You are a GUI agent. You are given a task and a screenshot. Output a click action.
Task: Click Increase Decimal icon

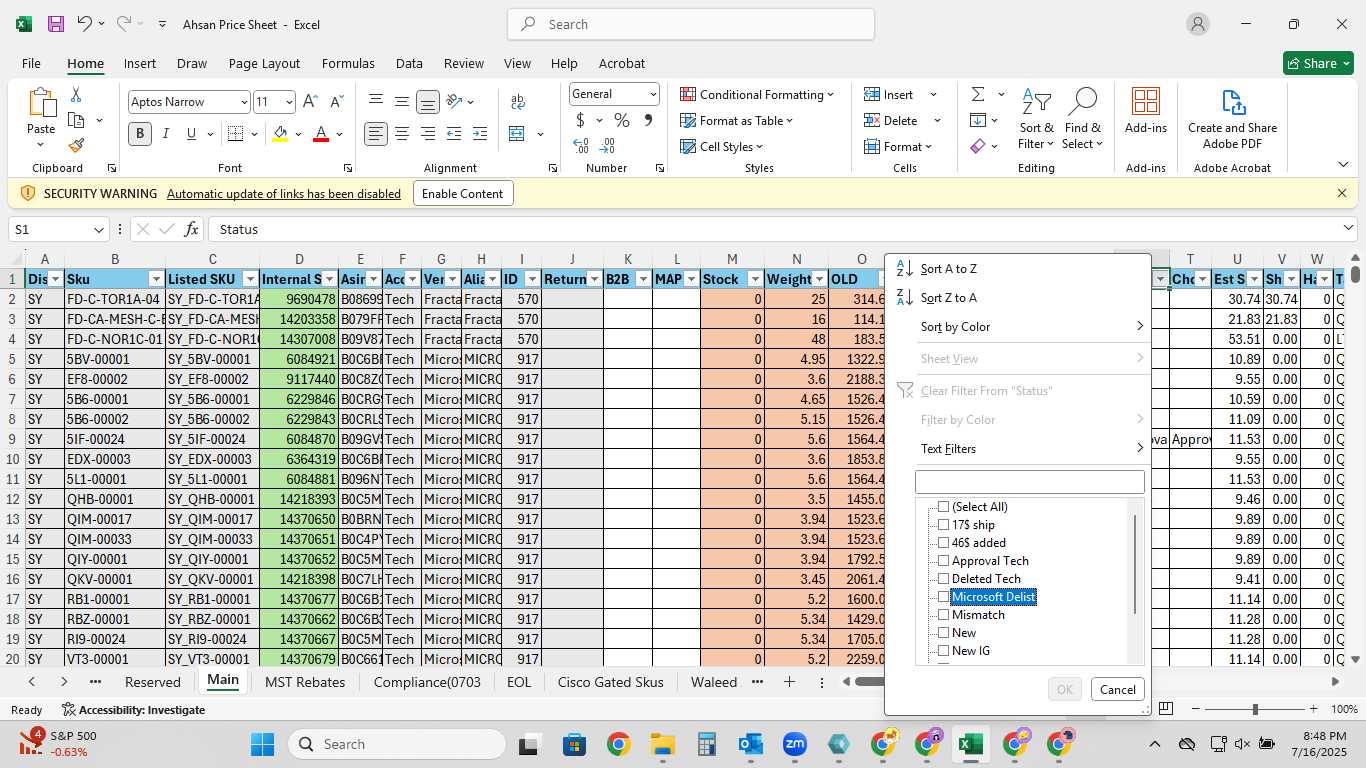click(581, 146)
